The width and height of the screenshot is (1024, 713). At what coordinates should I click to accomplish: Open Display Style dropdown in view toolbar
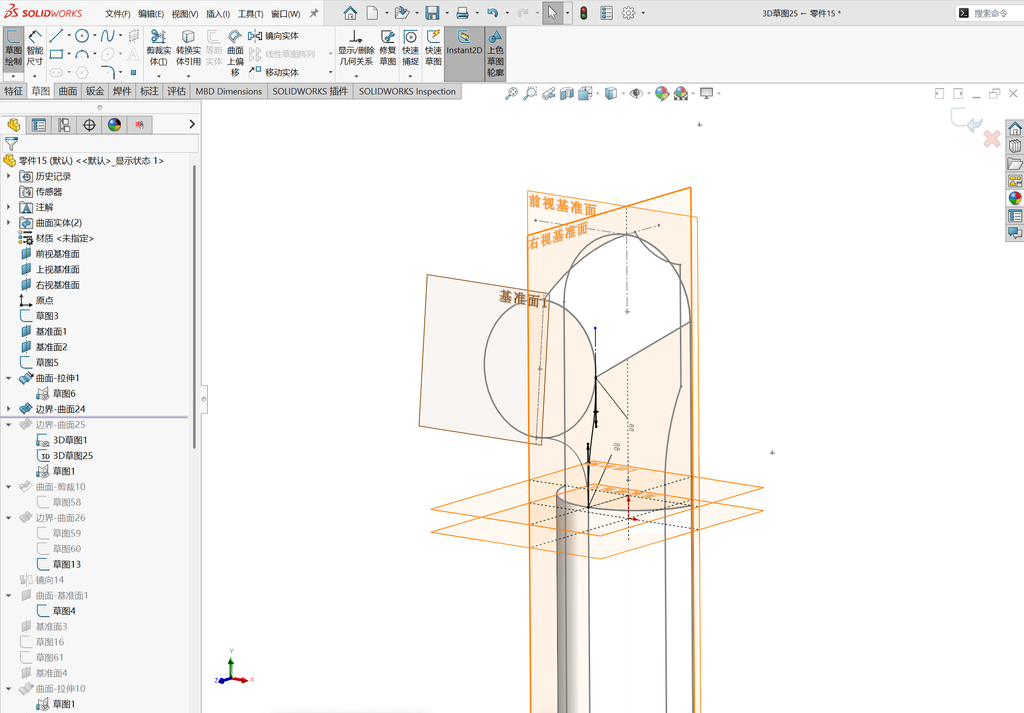point(624,93)
